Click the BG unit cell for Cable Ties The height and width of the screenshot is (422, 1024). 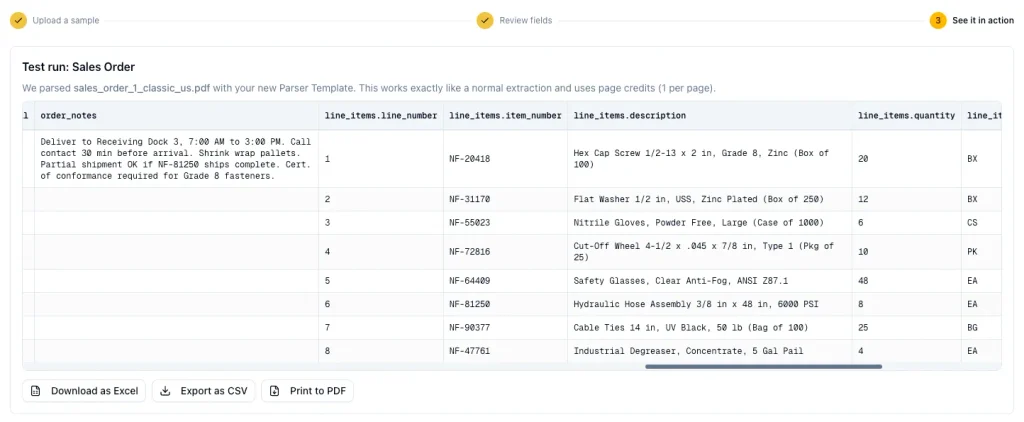tap(981, 328)
